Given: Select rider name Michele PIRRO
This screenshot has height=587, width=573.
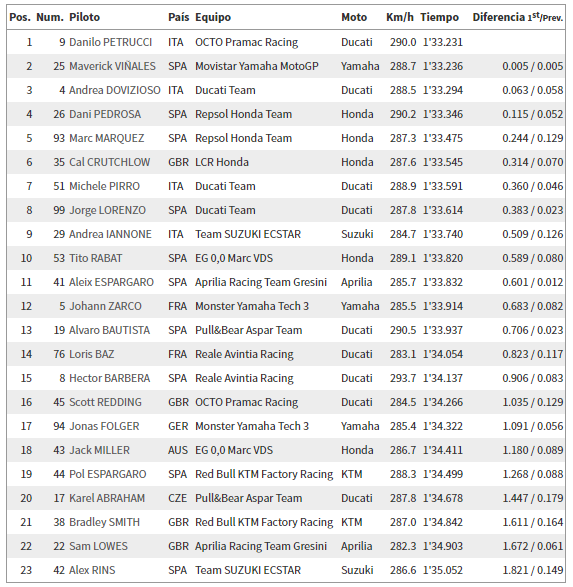Looking at the screenshot, I should [x=104, y=186].
